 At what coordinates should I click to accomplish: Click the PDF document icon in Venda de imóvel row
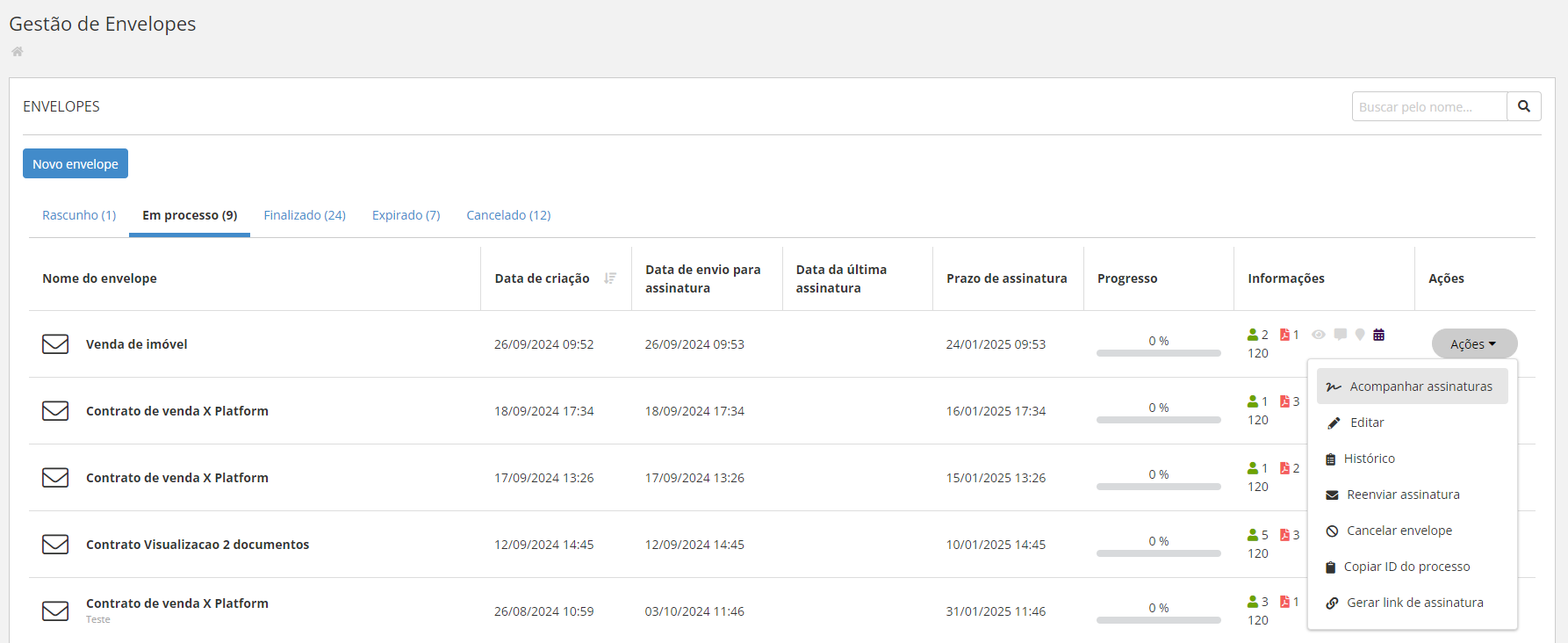[x=1284, y=335]
